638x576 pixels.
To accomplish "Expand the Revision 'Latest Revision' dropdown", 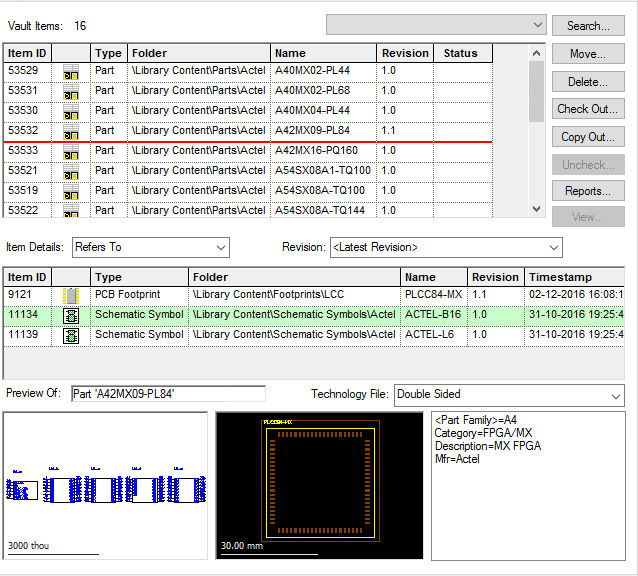I will 445,247.
